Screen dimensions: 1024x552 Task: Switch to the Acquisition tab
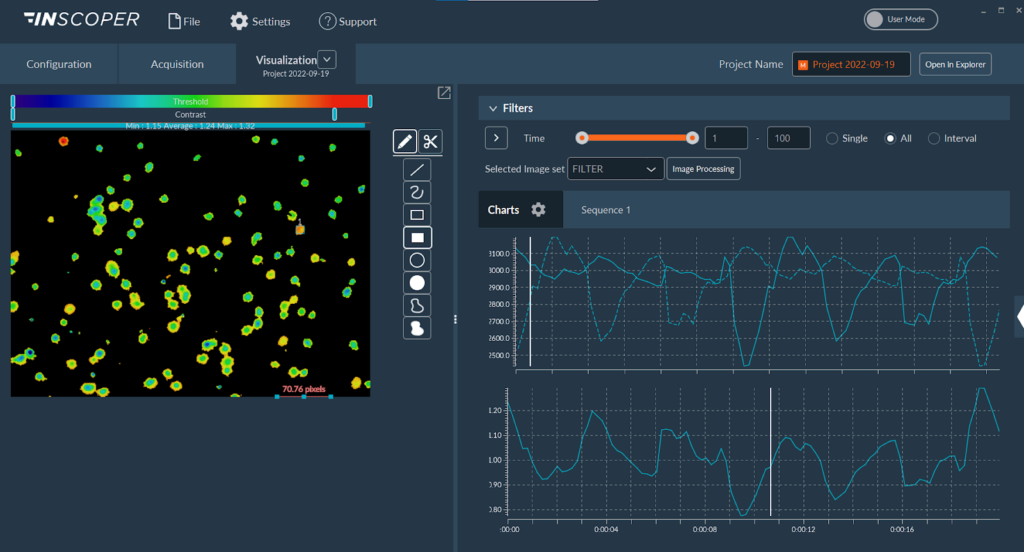coord(177,64)
